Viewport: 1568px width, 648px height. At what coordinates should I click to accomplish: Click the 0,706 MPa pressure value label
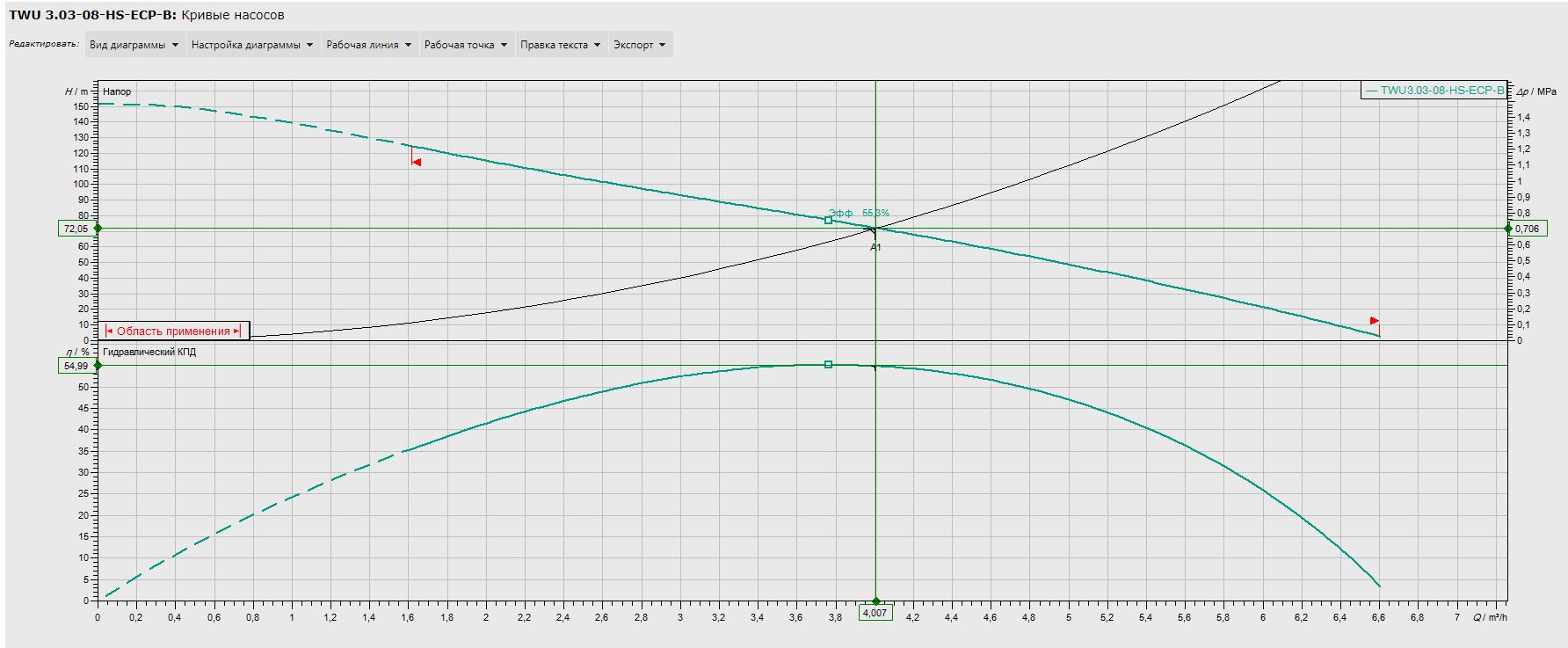coord(1528,229)
